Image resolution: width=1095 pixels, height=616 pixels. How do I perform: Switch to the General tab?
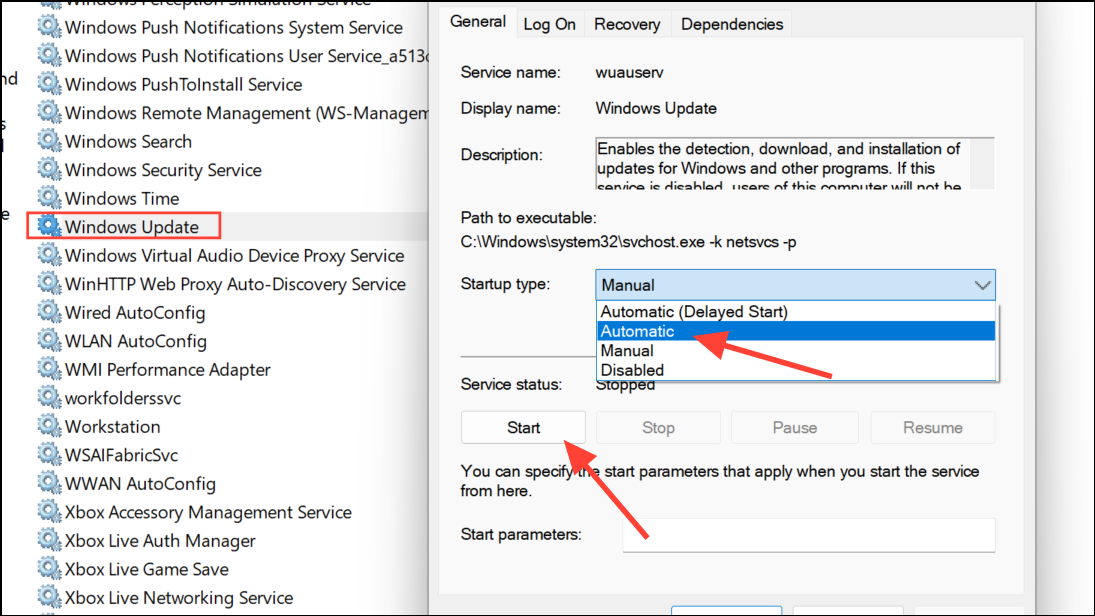(478, 22)
